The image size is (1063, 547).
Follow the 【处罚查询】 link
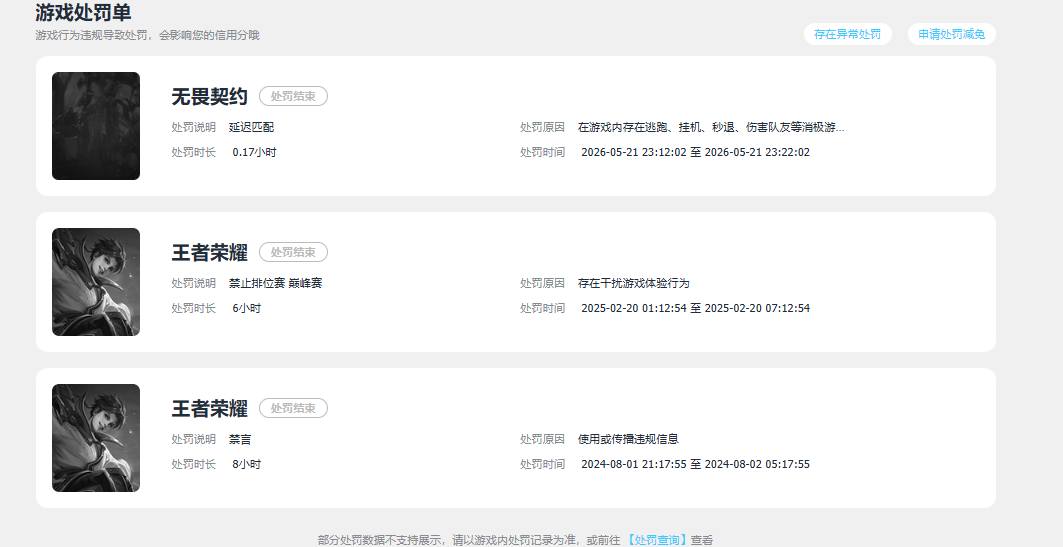[656, 540]
